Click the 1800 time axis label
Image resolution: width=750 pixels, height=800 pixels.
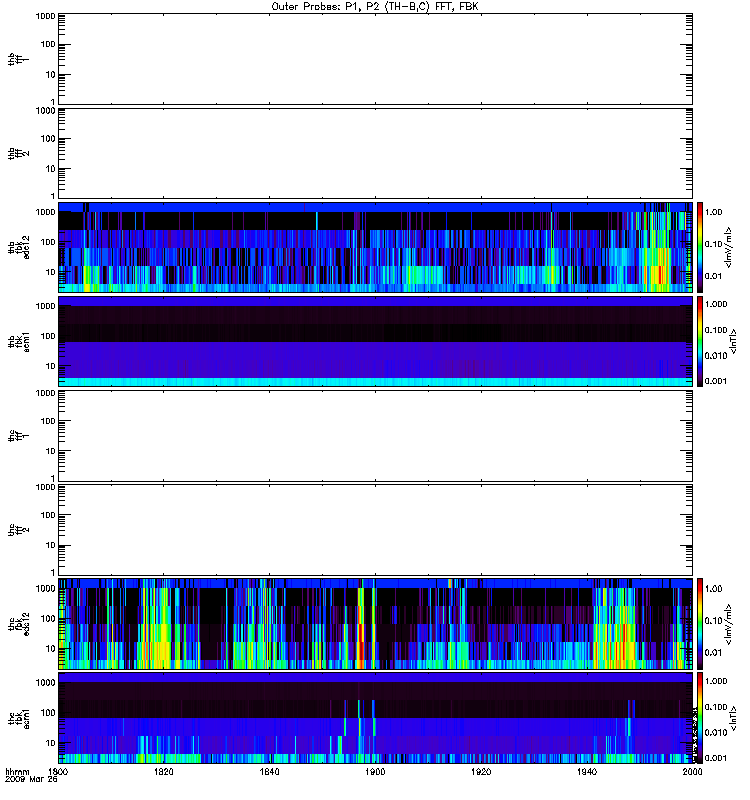(58, 772)
